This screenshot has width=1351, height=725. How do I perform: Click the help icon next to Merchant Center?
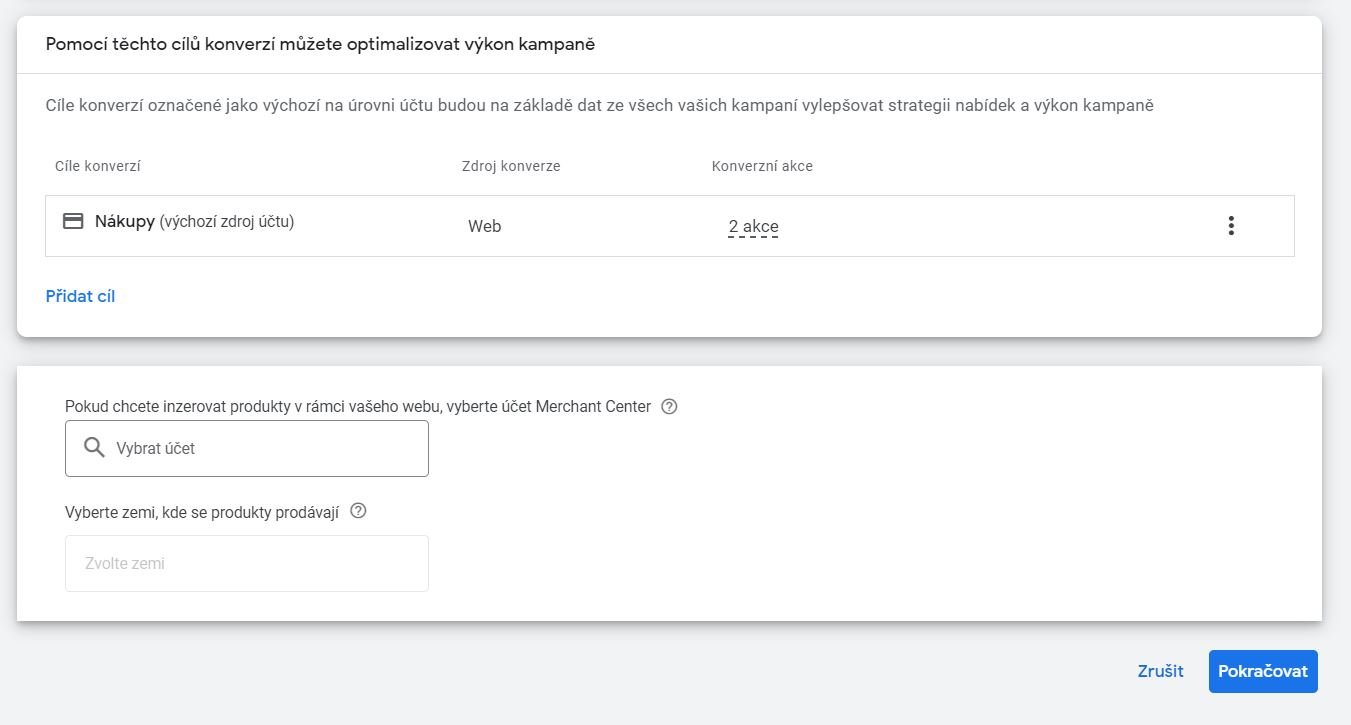(x=670, y=406)
